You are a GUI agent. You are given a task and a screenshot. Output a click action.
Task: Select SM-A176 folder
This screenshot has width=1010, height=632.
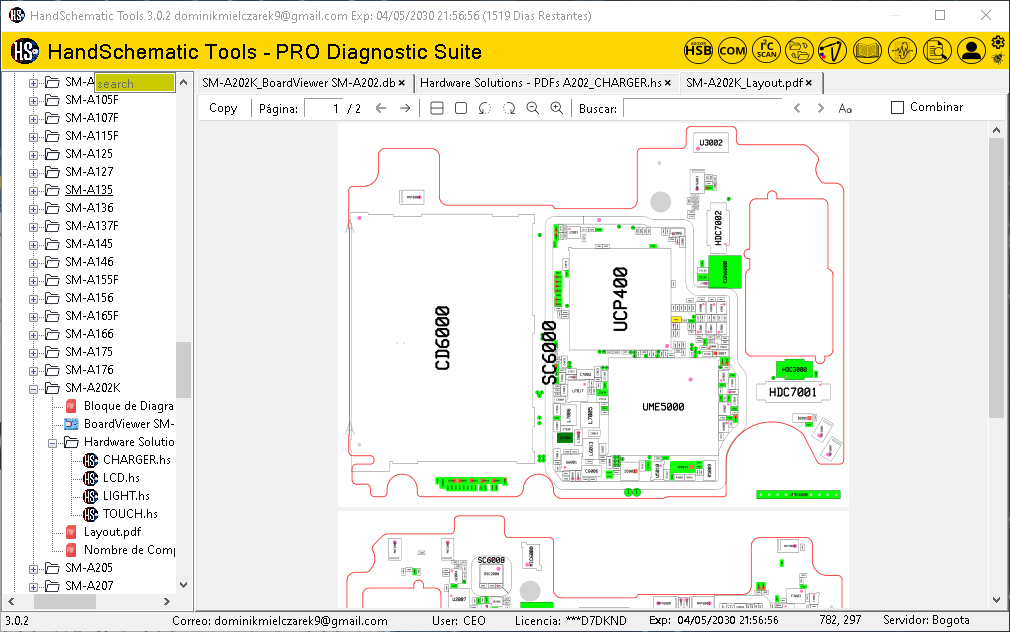(89, 370)
